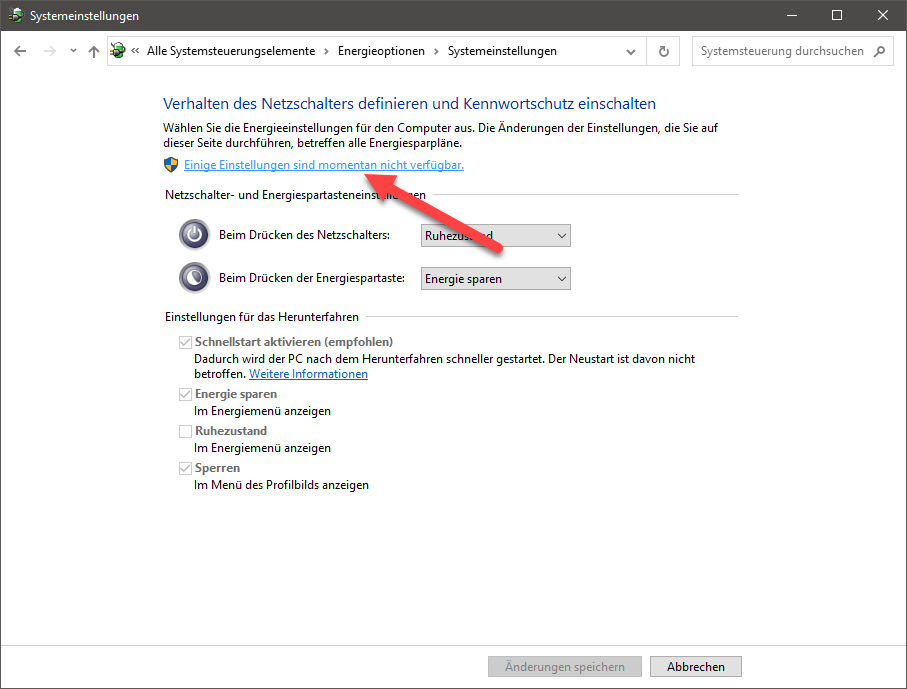
Task: Follow the Weitere Informationen link
Action: point(308,373)
